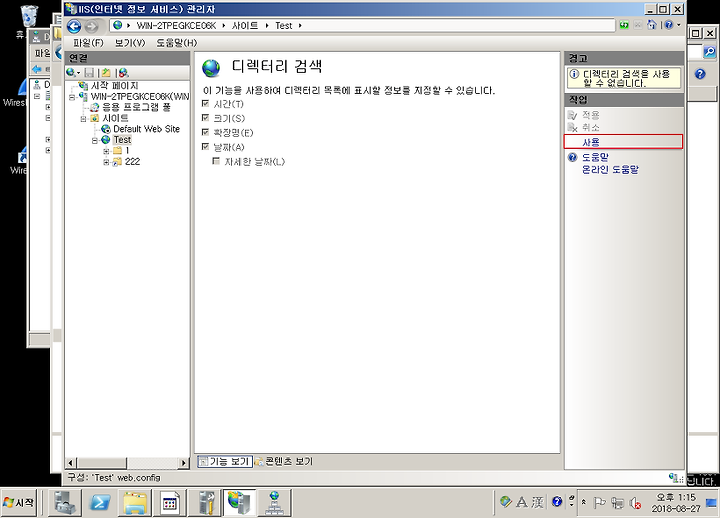Click the volume icon in the system tray
Screen dimensions: 720x518
636,503
